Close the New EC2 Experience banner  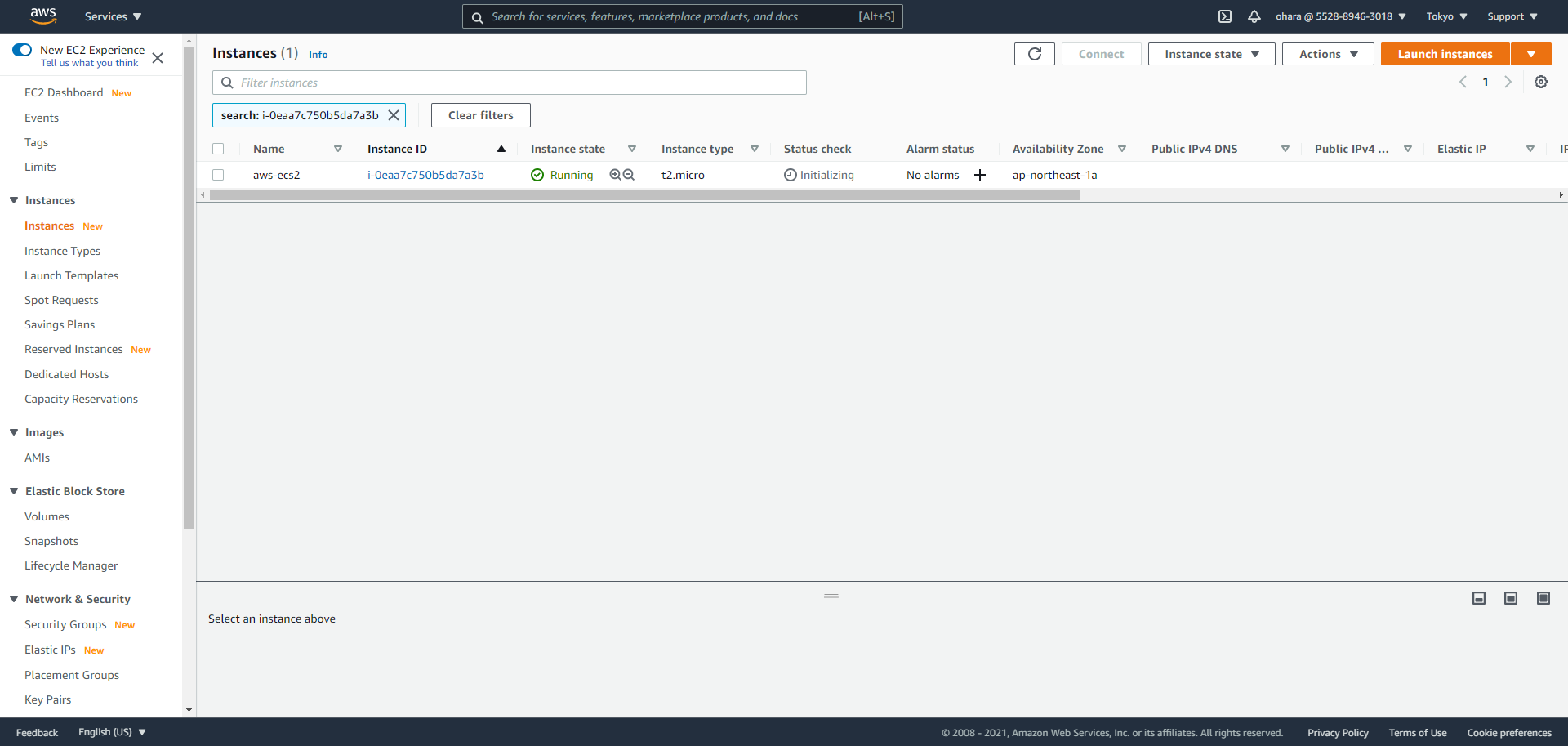pyautogui.click(x=158, y=58)
